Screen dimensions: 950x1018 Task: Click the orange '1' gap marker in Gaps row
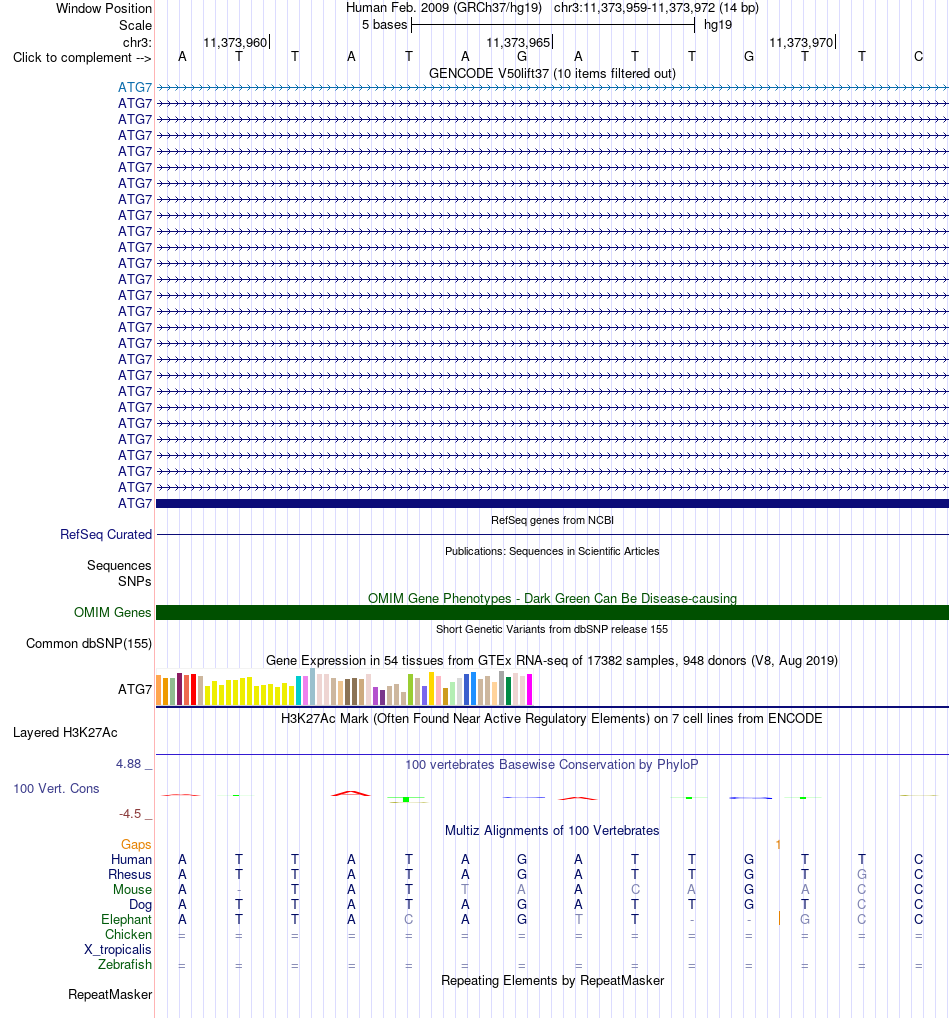coord(778,845)
